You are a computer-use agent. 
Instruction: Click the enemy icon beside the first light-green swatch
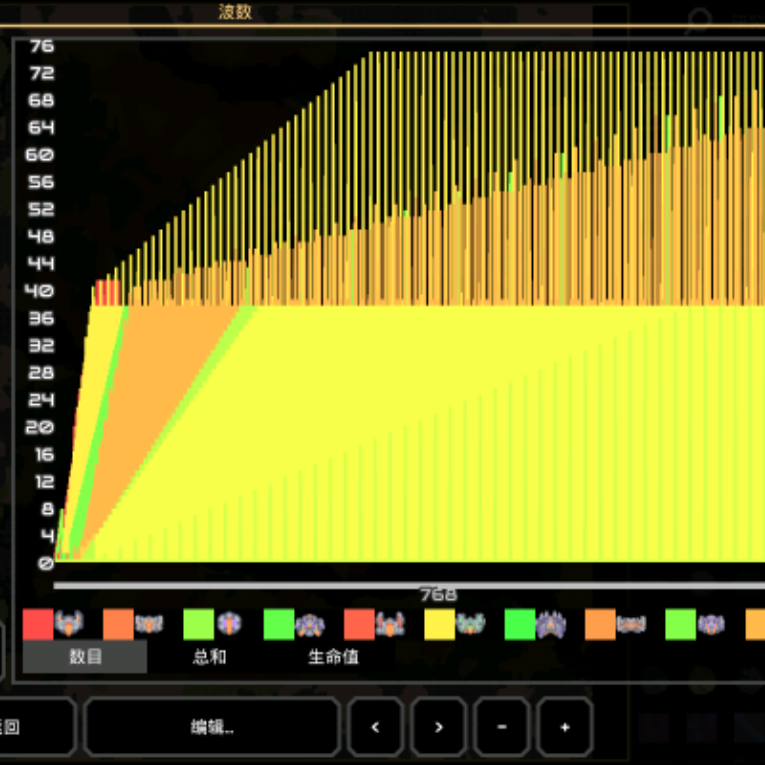tap(229, 624)
